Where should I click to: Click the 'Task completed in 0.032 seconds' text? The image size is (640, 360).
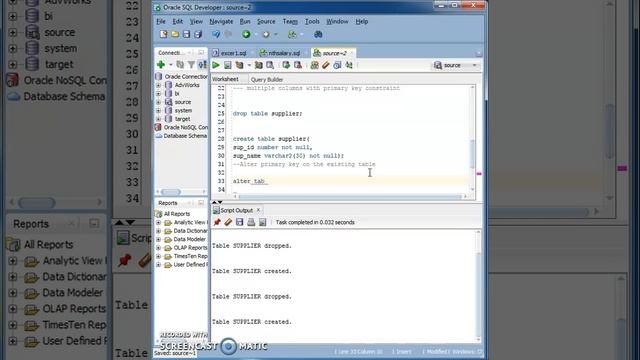pyautogui.click(x=315, y=222)
